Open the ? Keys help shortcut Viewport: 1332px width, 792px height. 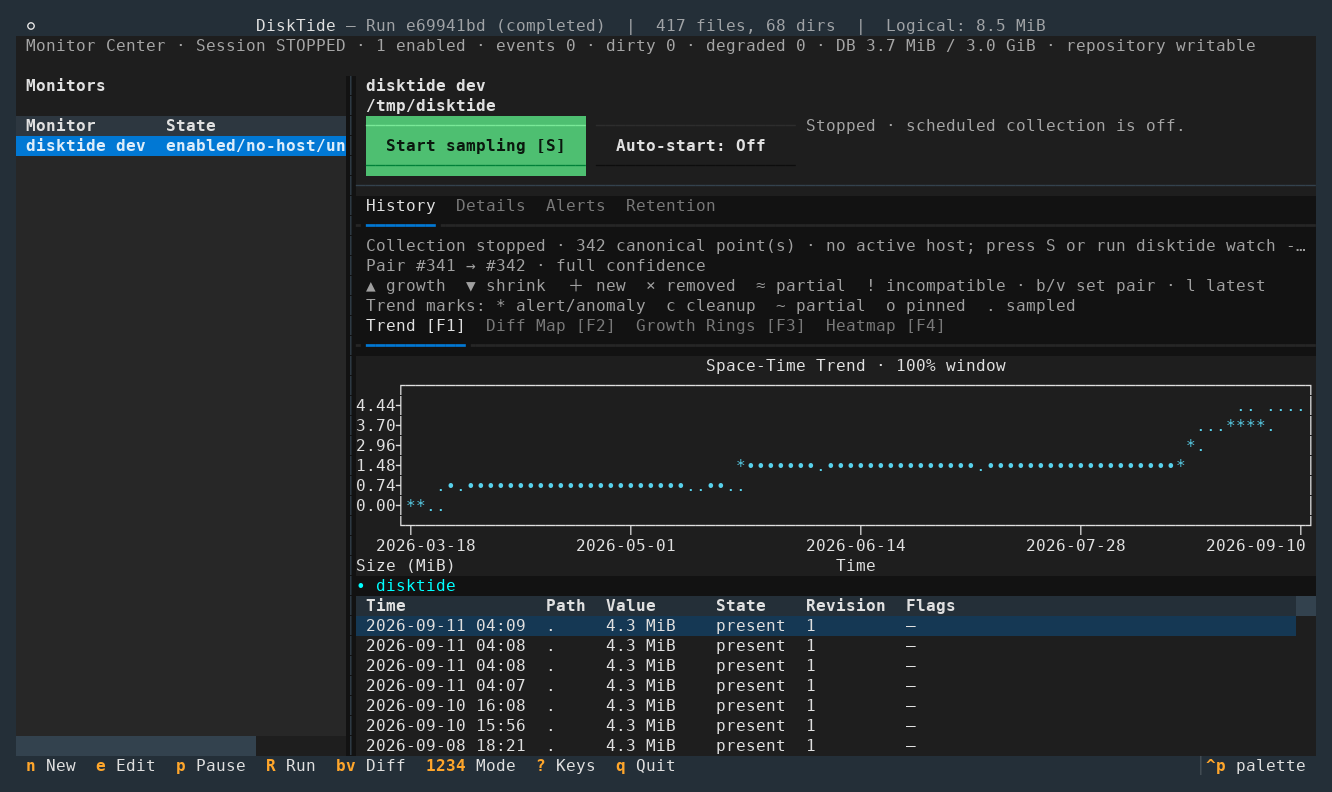[566, 766]
